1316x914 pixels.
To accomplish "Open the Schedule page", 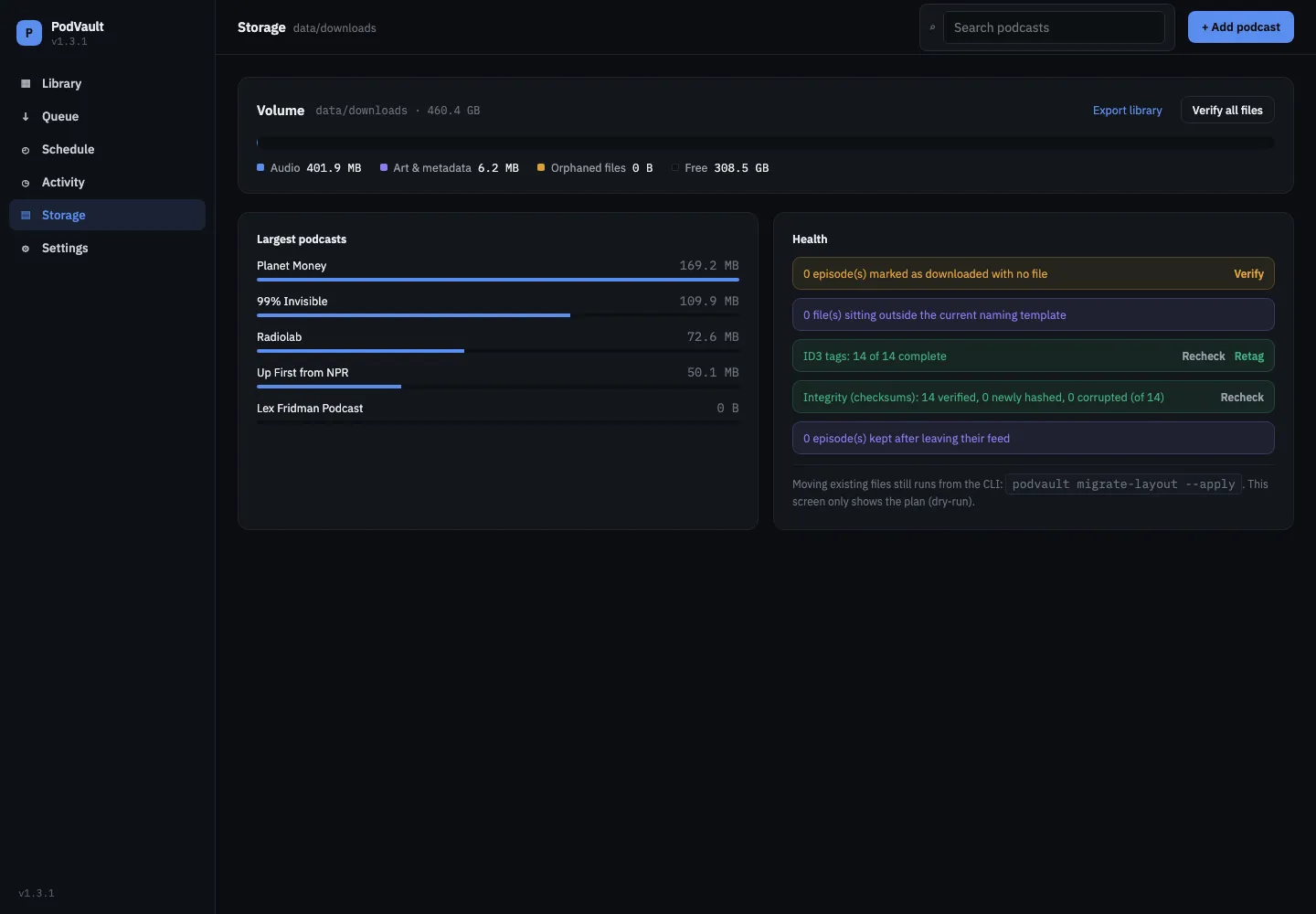I will [x=107, y=149].
